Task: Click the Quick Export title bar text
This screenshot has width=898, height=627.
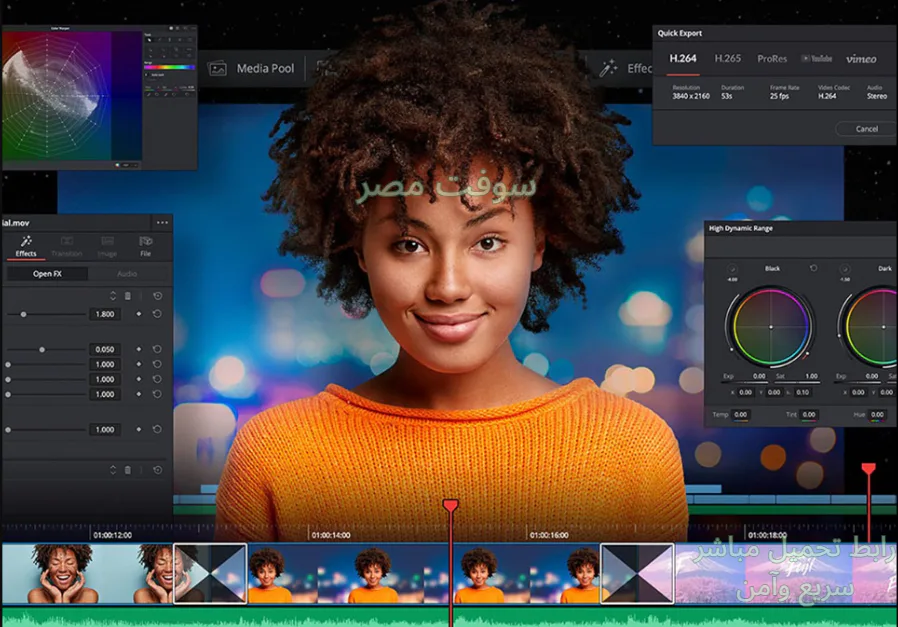Action: [x=679, y=33]
